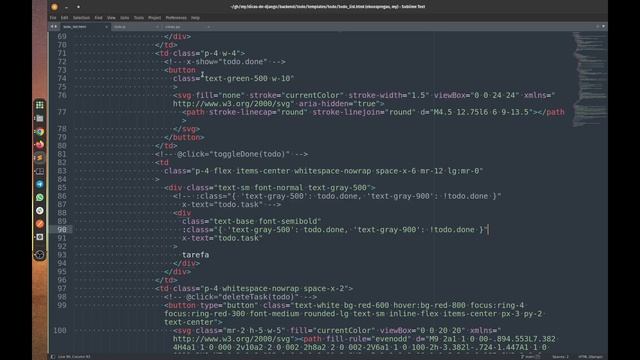Open the View menu
The height and width of the screenshot is (360, 640).
111,18
